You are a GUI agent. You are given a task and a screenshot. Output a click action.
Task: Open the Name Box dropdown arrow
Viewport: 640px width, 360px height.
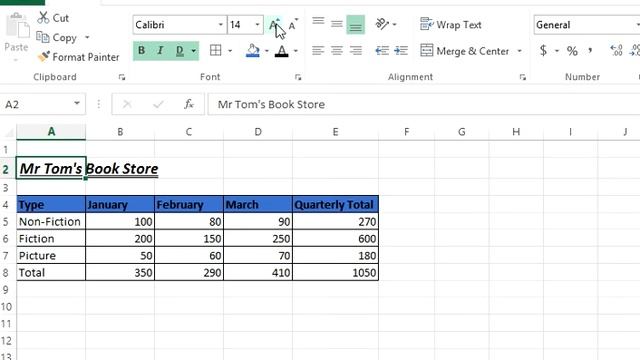click(x=77, y=104)
